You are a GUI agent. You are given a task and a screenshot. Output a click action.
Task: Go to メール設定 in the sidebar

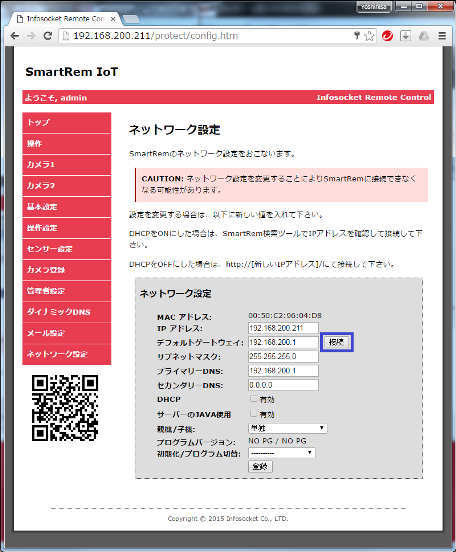67,333
